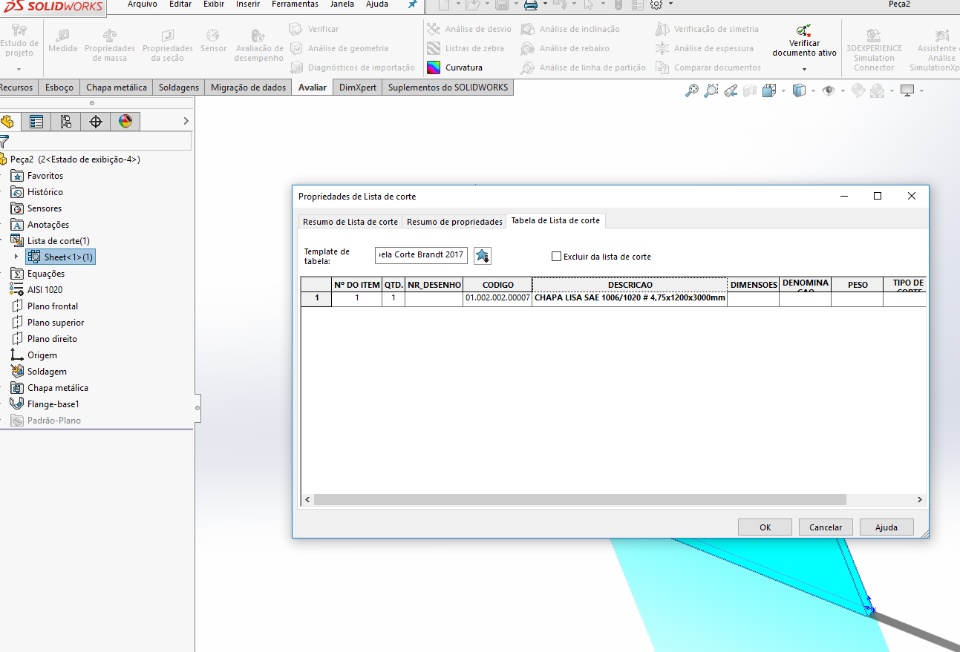Open print icon dropdown arrow

pos(545,4)
